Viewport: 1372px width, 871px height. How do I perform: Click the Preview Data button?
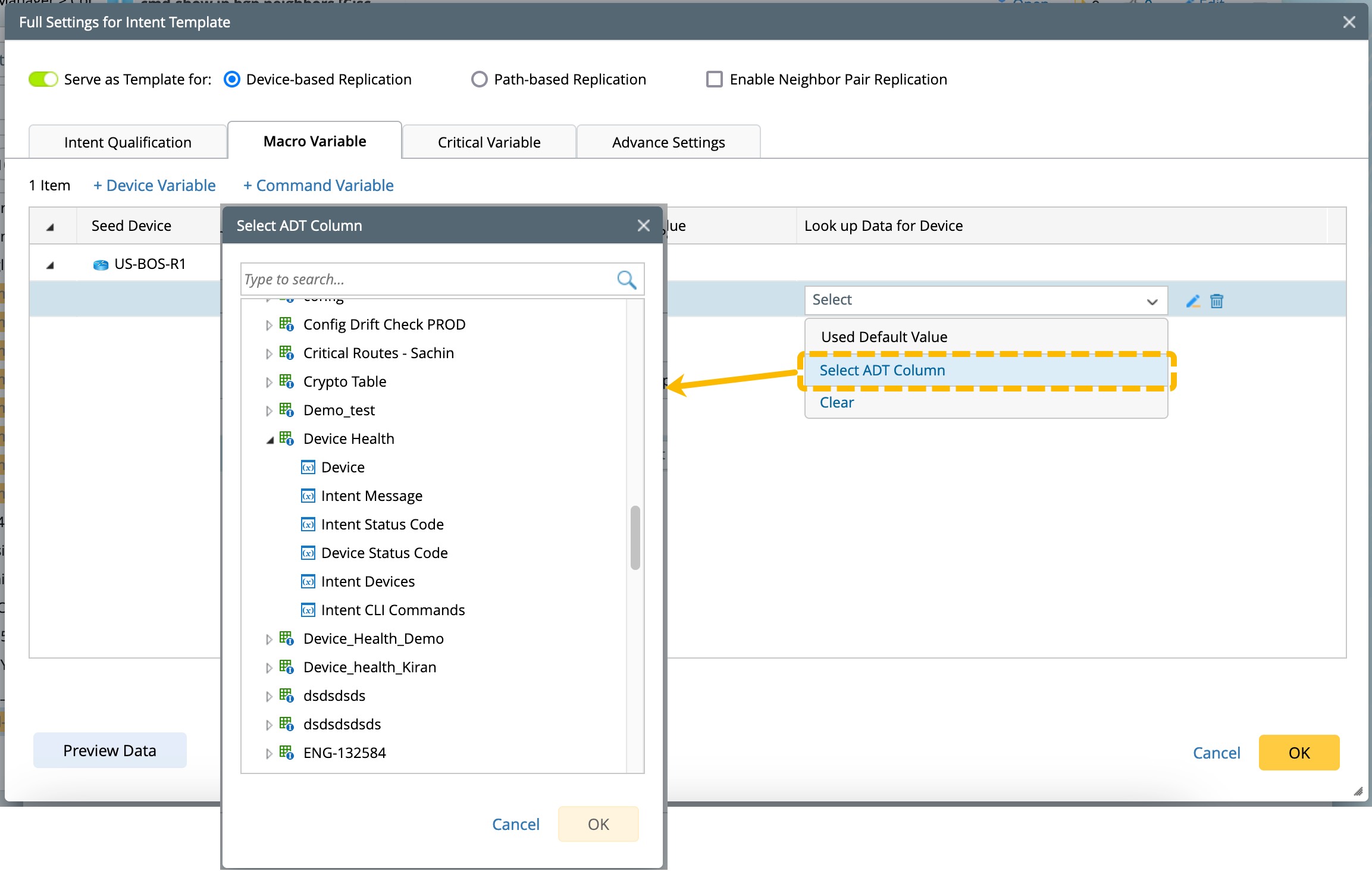109,751
